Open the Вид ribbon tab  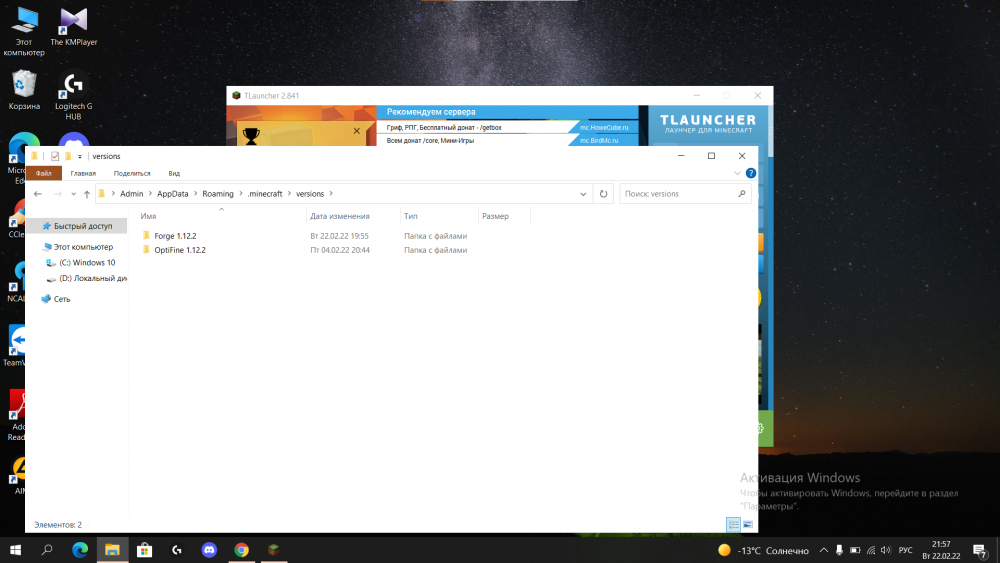(x=174, y=173)
